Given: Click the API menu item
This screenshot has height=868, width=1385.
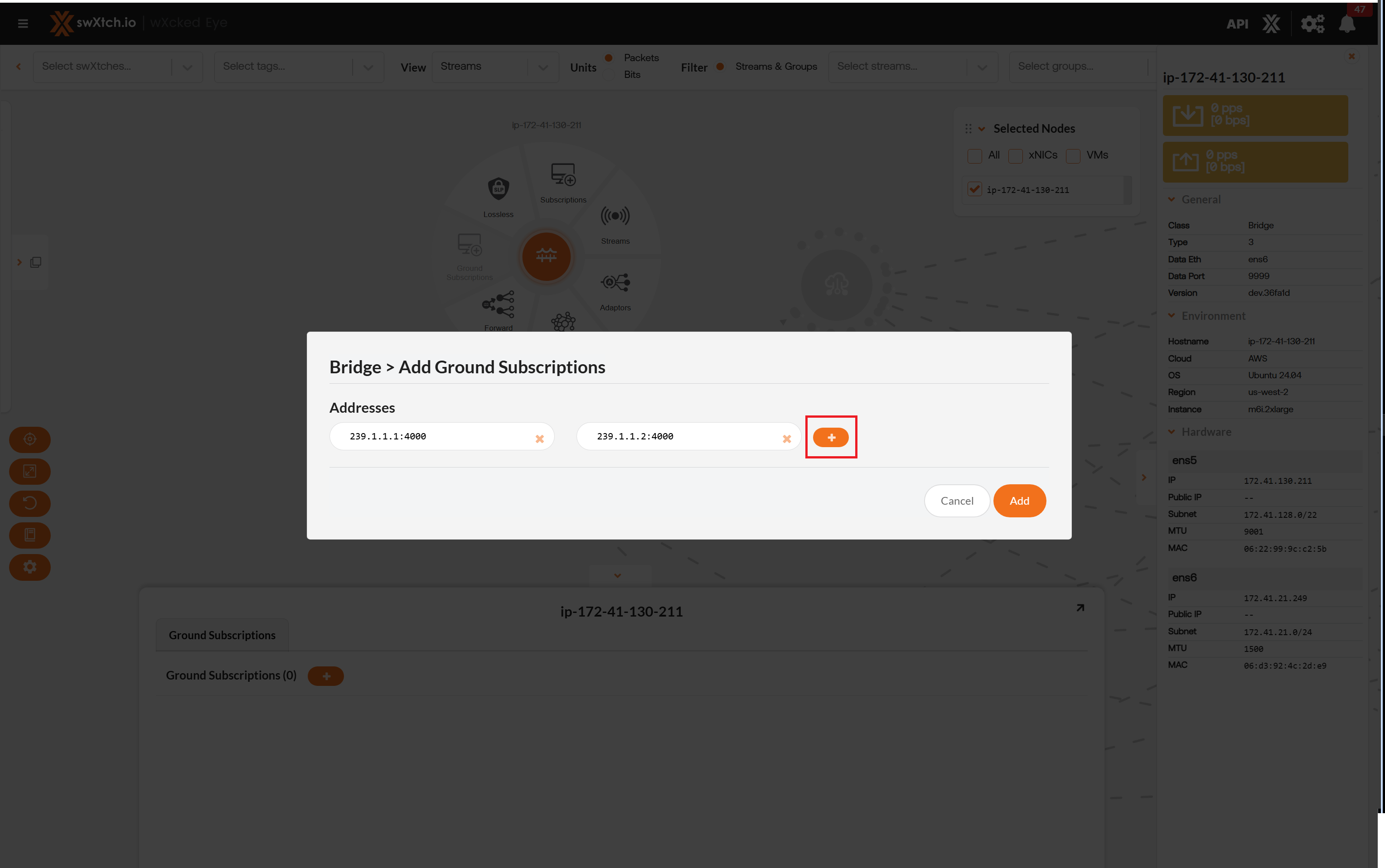Looking at the screenshot, I should pos(1237,24).
